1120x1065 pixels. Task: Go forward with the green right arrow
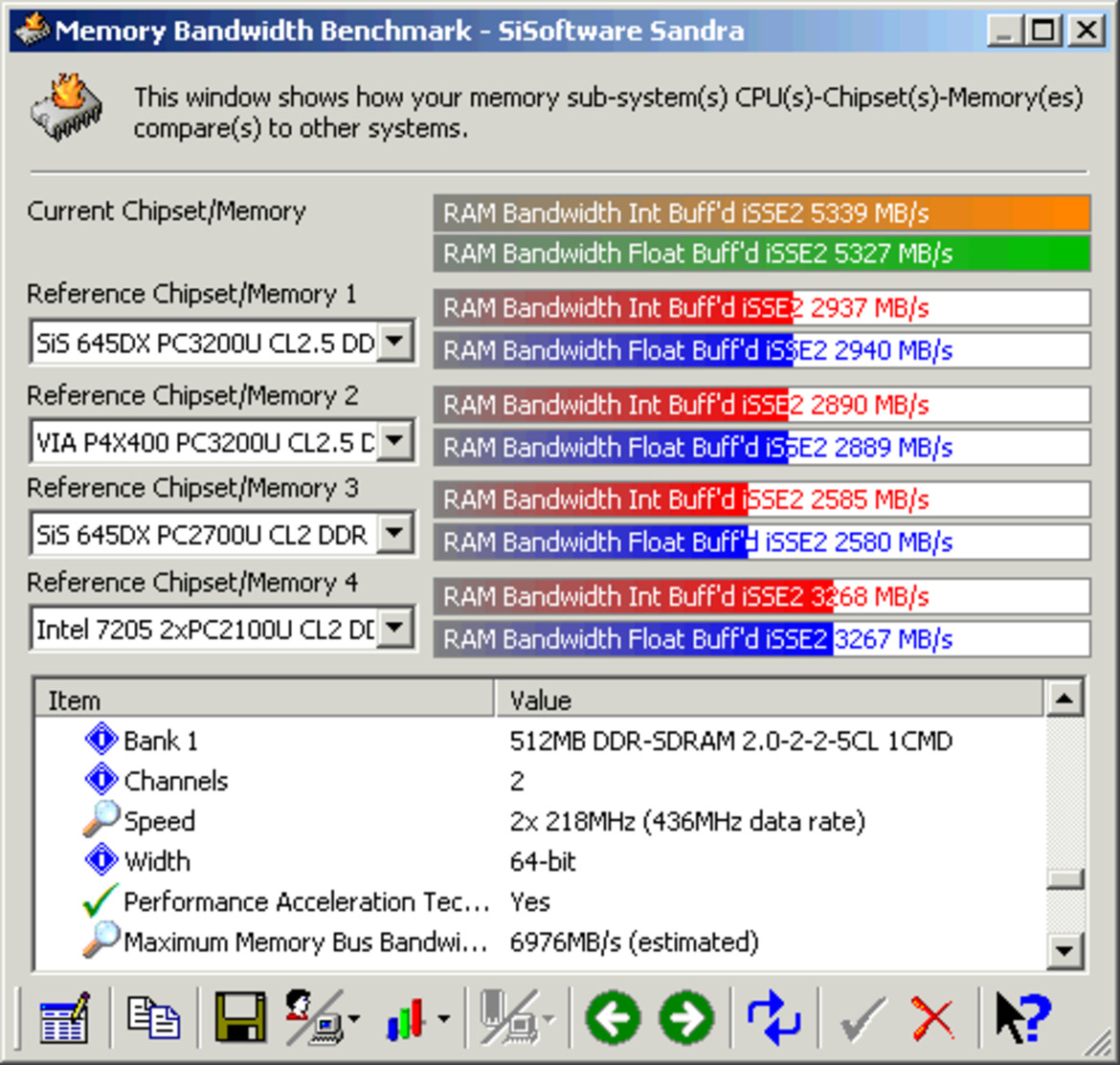point(687,1018)
